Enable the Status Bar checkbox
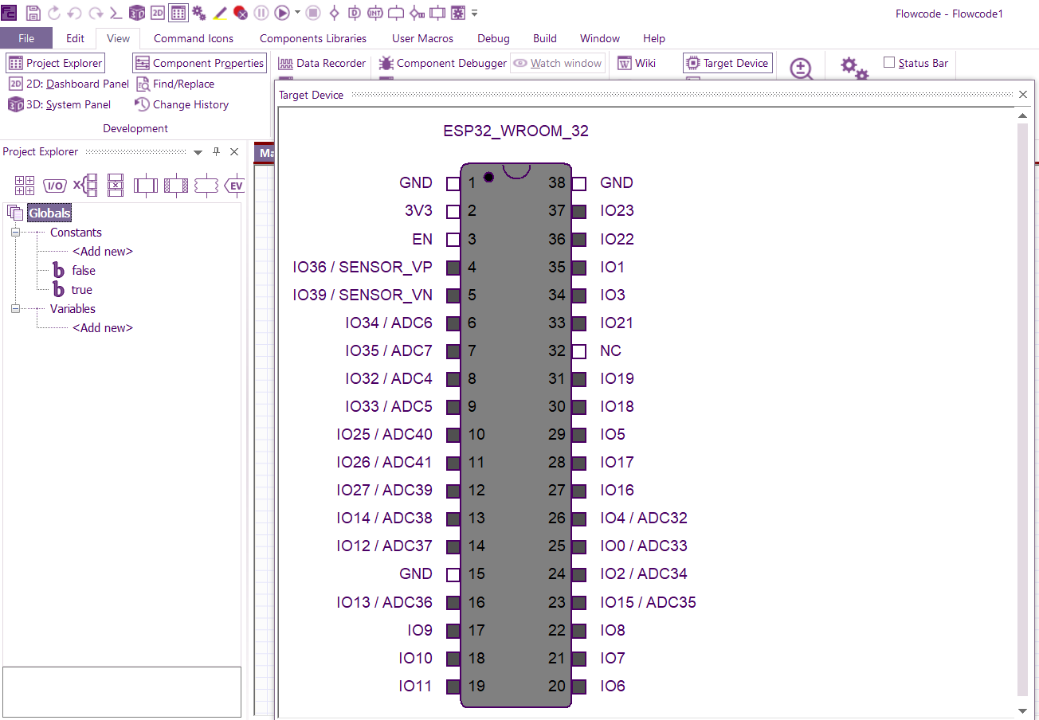The height and width of the screenshot is (720, 1039). click(890, 63)
